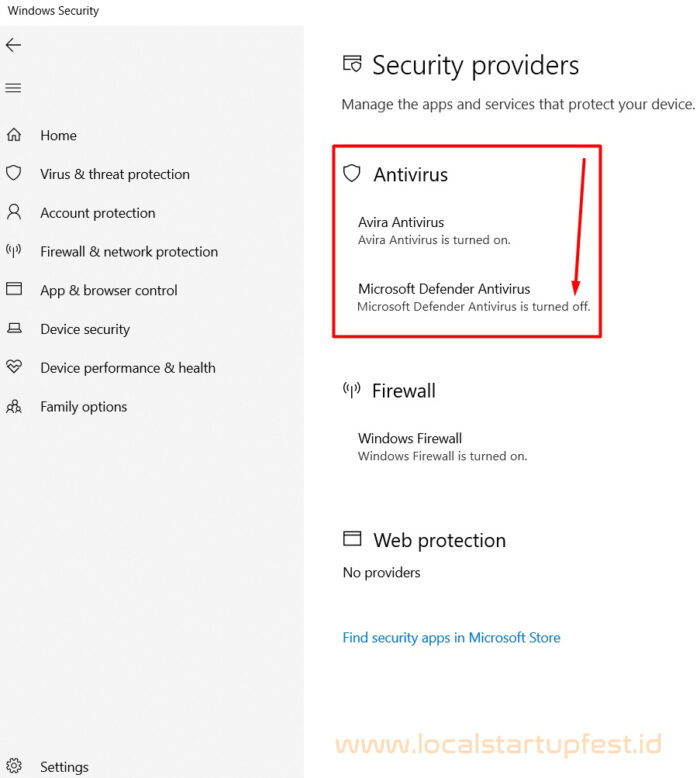
Task: Click the Family options people icon
Action: pyautogui.click(x=14, y=406)
